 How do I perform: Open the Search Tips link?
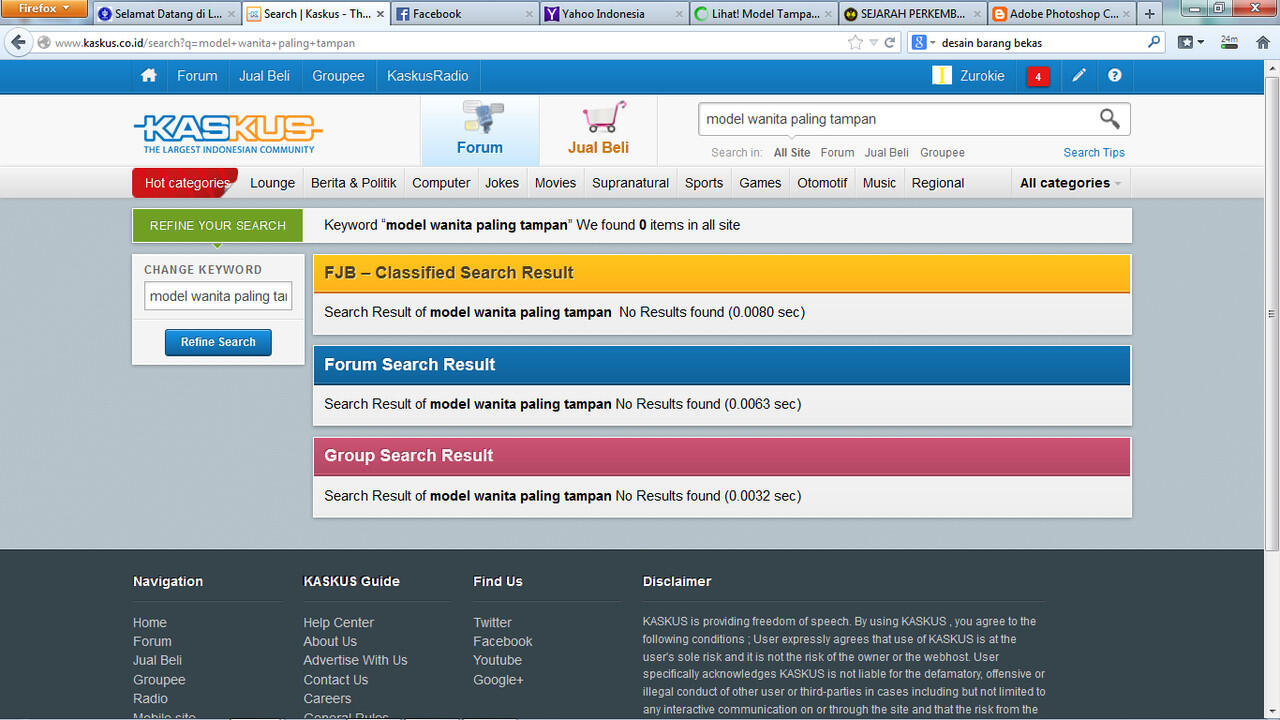click(x=1094, y=153)
